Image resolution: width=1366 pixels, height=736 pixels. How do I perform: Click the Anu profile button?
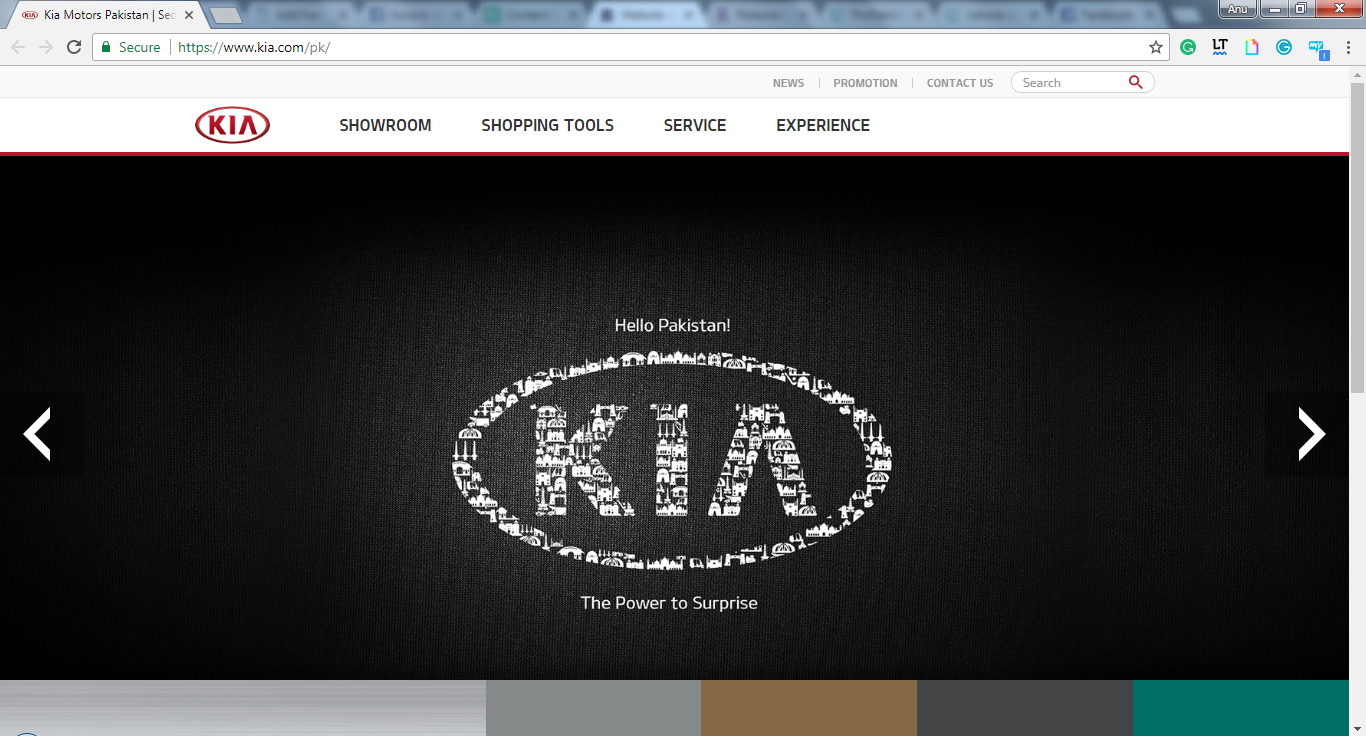click(1237, 9)
